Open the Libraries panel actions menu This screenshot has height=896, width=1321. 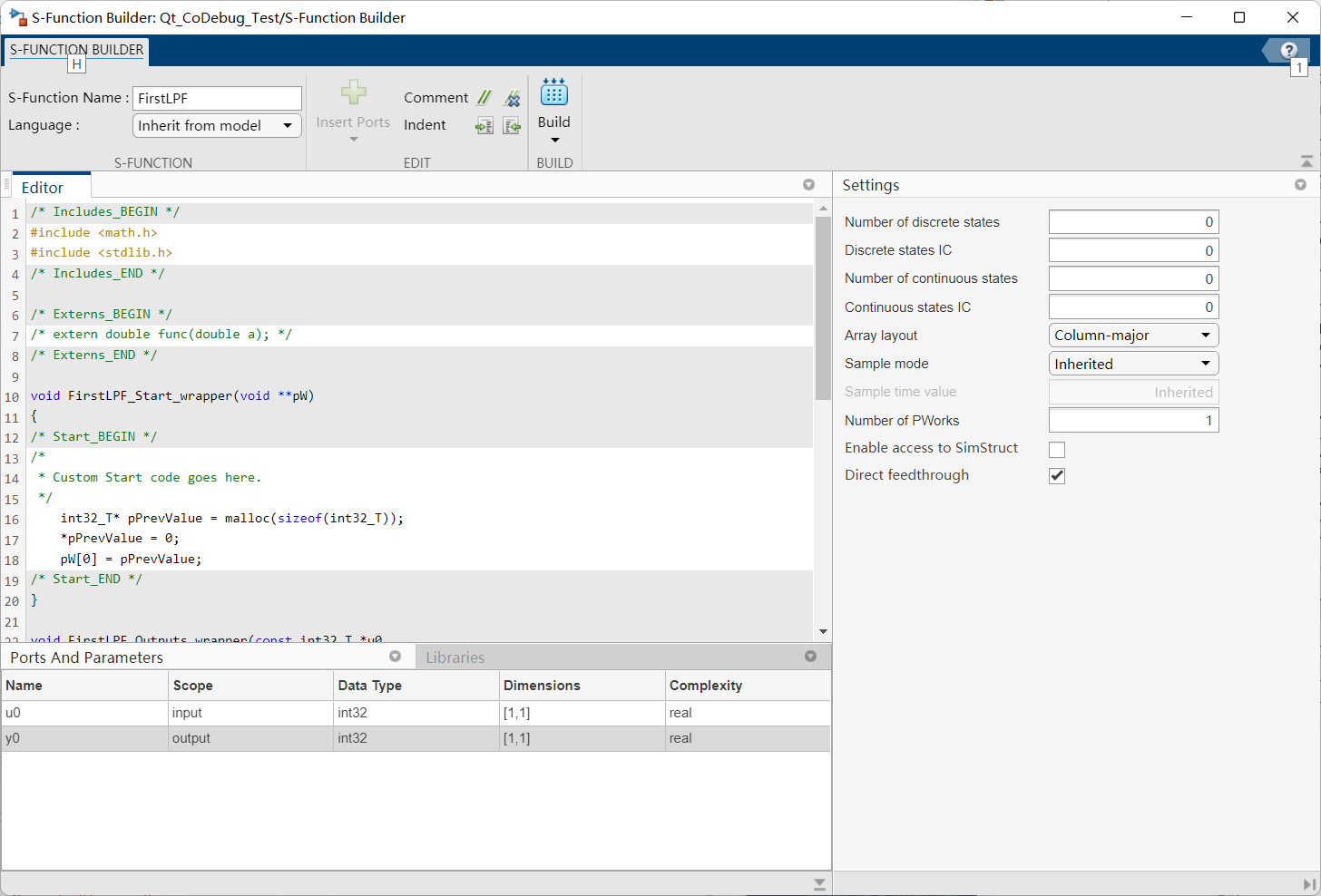click(810, 657)
